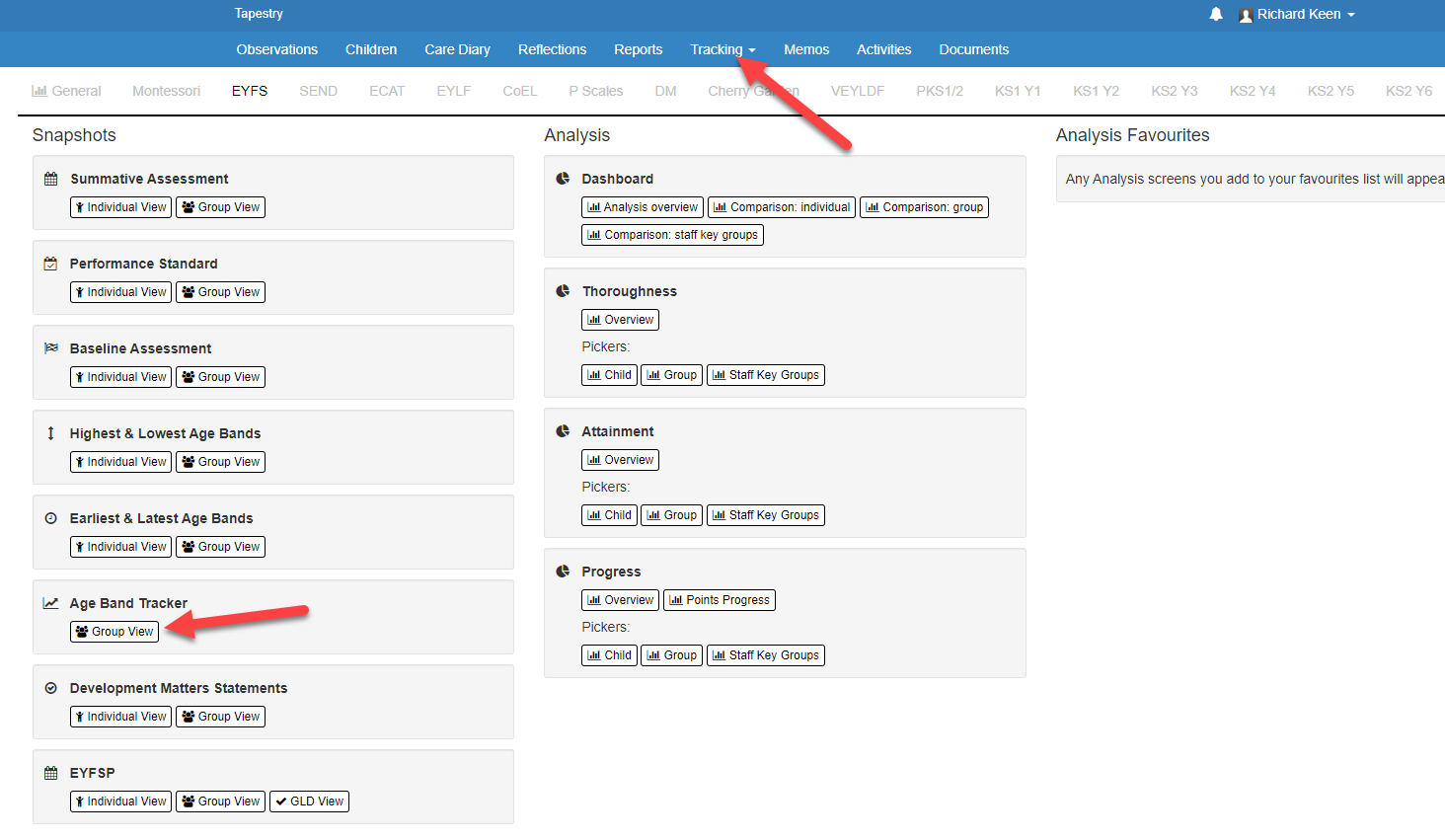Open the P Scales tab
Image resolution: width=1445 pixels, height=840 pixels.
click(596, 91)
